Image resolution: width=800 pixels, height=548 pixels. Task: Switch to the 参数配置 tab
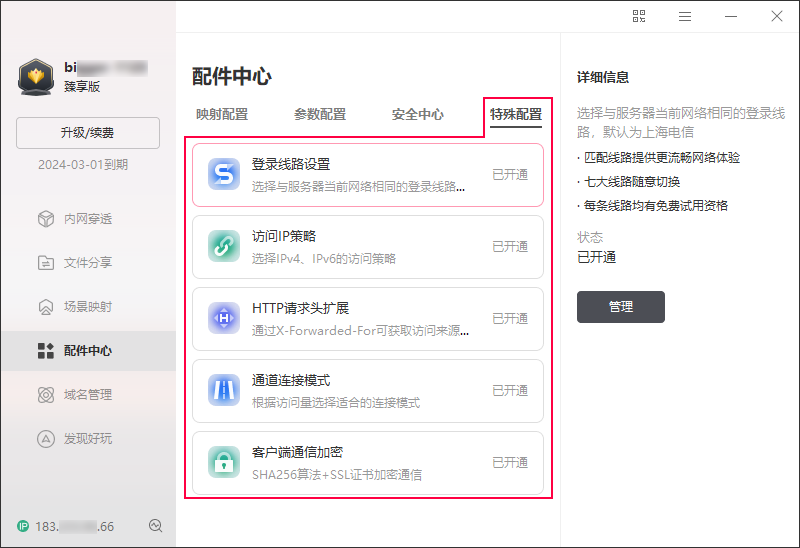[x=319, y=114]
